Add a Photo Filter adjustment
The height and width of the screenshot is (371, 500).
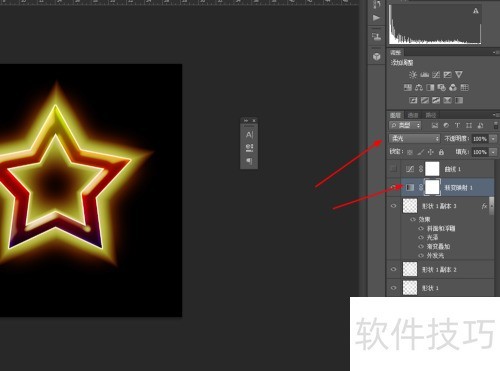click(x=442, y=88)
